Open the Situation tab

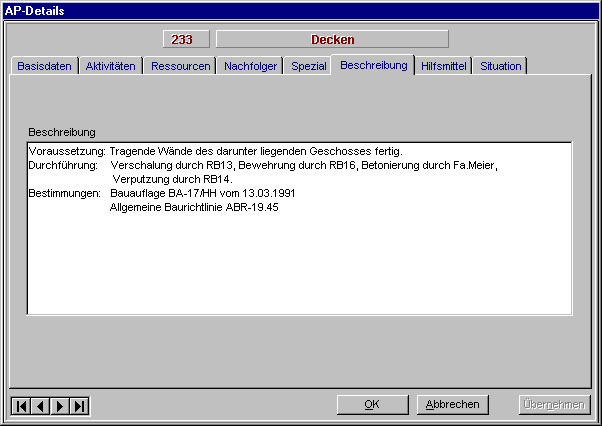500,66
